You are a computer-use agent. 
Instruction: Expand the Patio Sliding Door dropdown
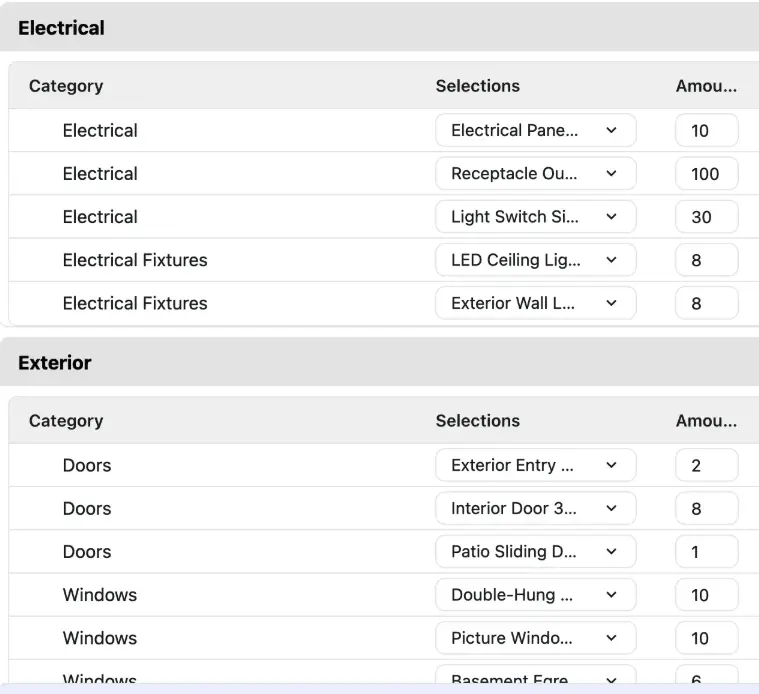(x=535, y=552)
